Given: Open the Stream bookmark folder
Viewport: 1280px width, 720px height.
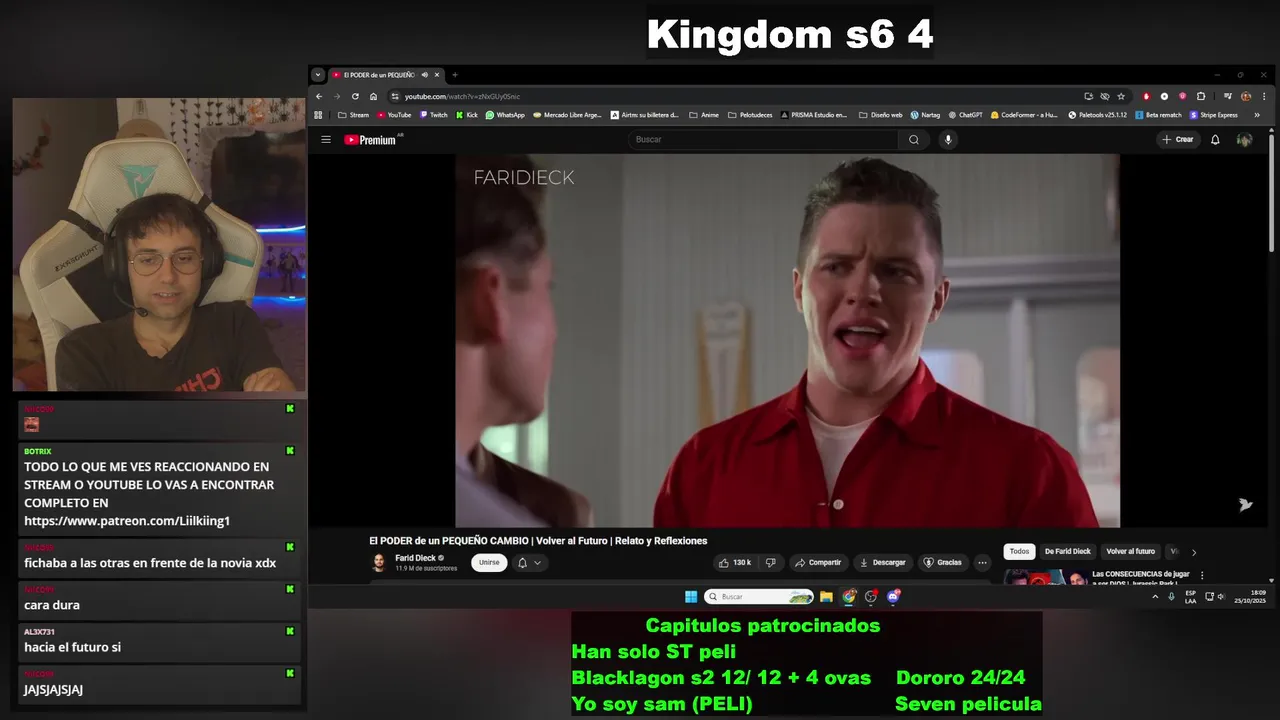Looking at the screenshot, I should pyautogui.click(x=353, y=115).
